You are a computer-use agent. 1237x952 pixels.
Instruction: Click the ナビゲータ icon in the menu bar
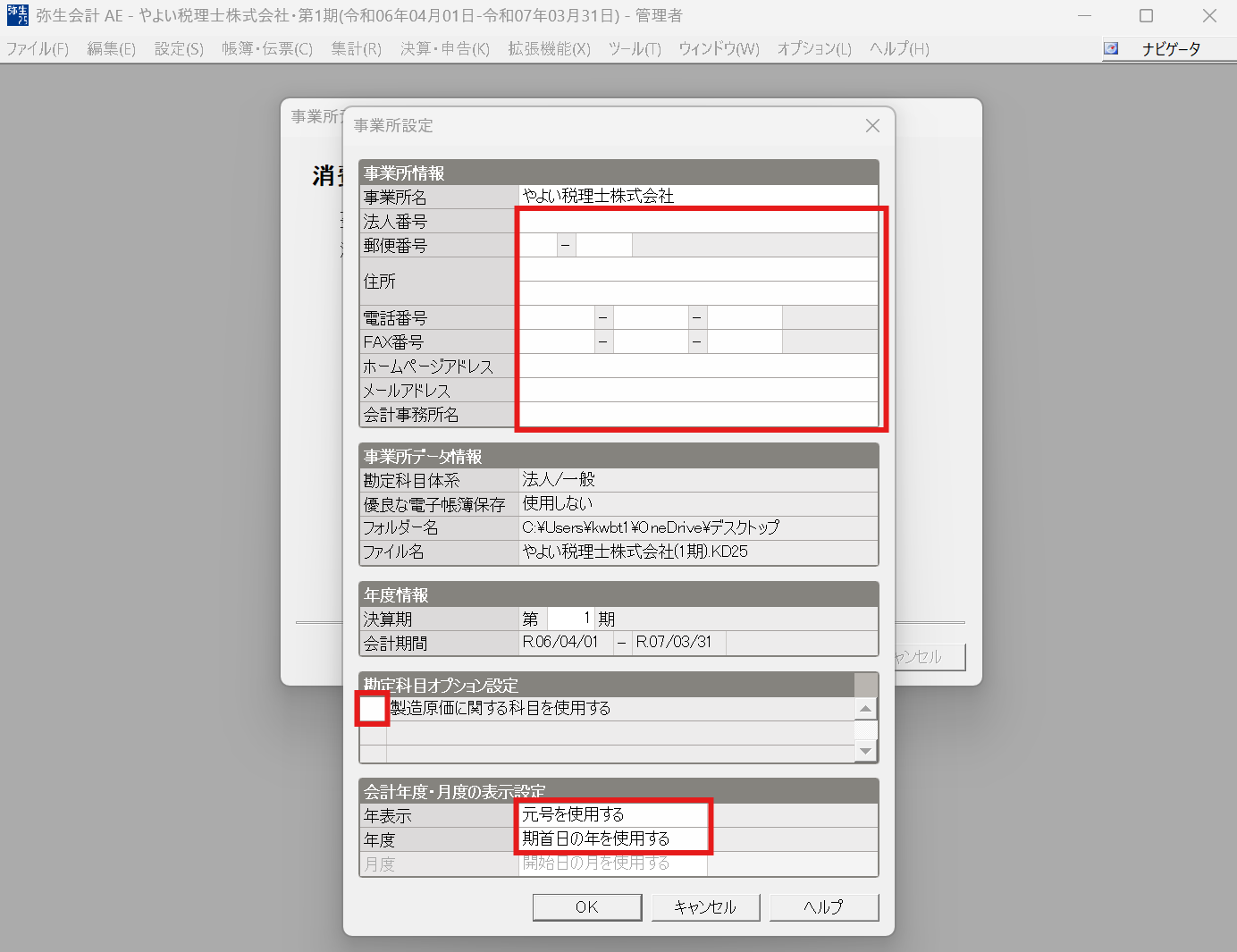[1111, 49]
